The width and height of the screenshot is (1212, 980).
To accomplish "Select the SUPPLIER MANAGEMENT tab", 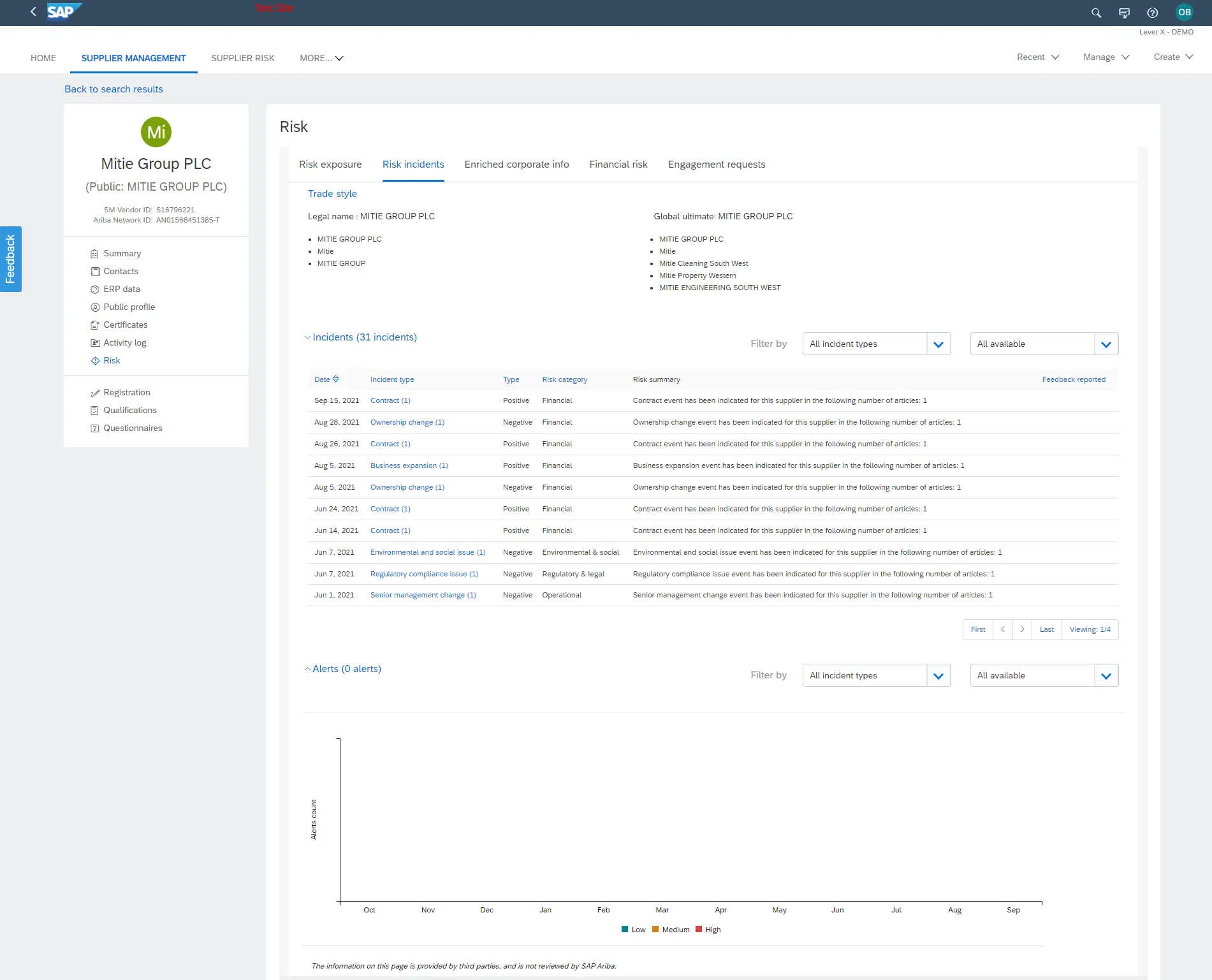I will click(133, 58).
